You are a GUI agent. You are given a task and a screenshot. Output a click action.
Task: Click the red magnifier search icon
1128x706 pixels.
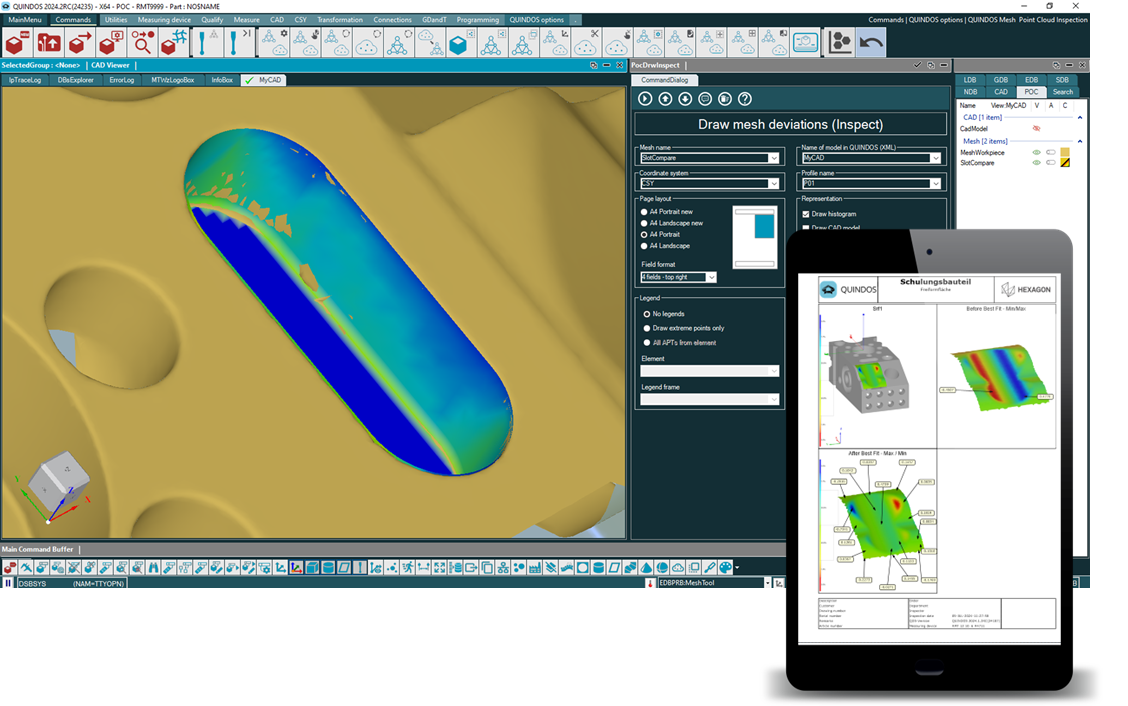point(142,43)
